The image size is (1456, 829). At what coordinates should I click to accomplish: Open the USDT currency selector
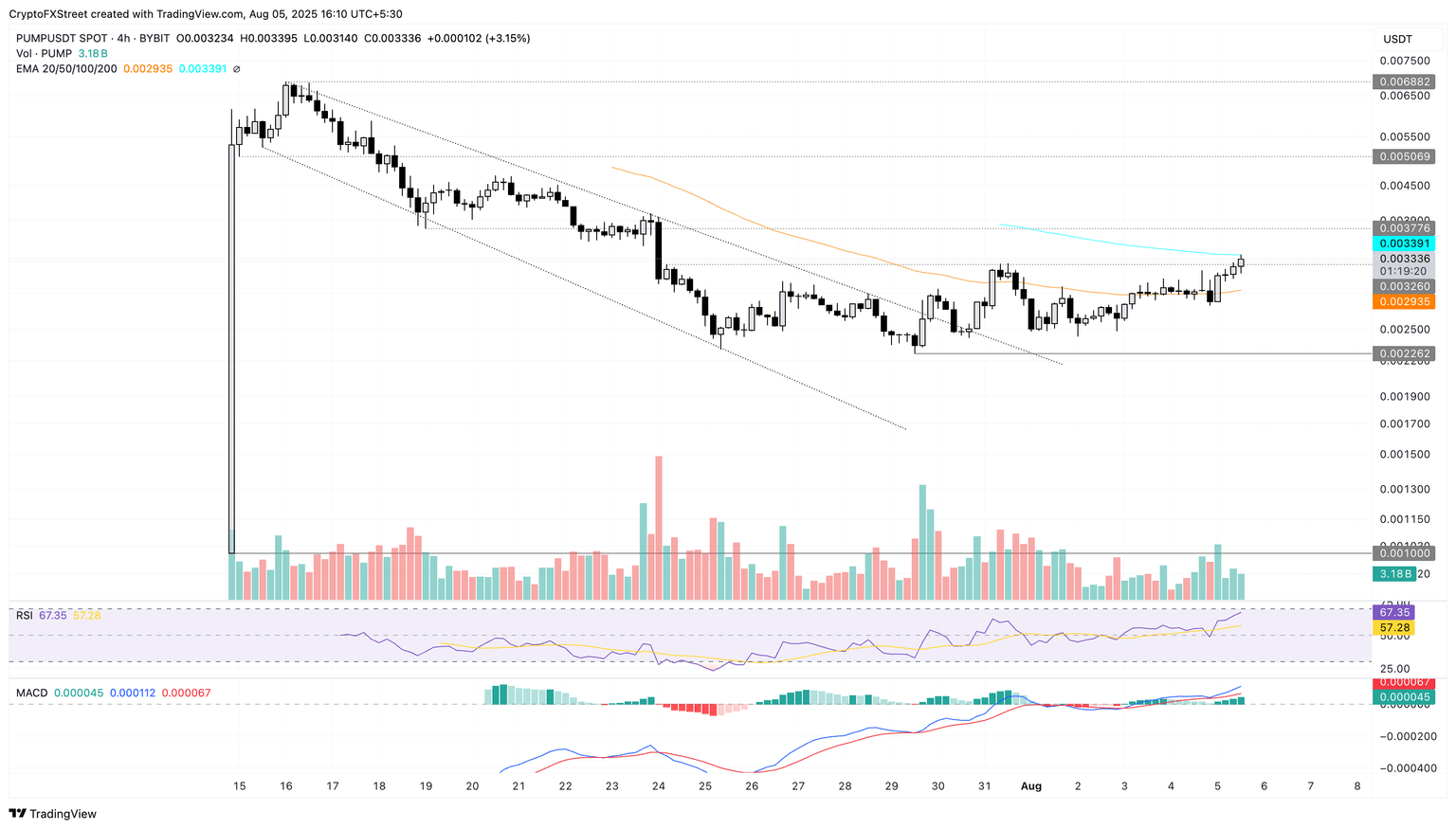point(1398,39)
